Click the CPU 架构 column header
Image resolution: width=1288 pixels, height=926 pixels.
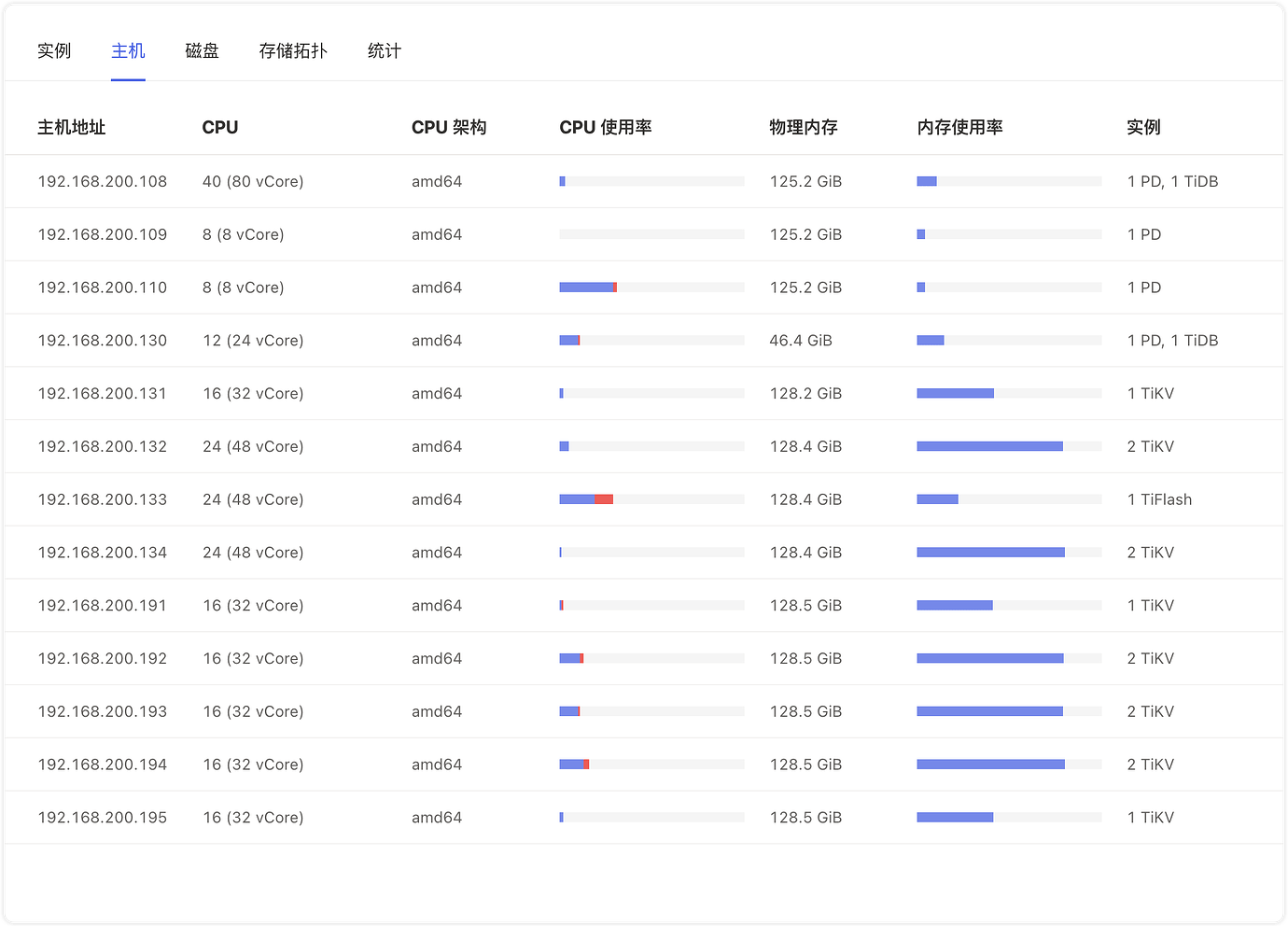[x=449, y=127]
